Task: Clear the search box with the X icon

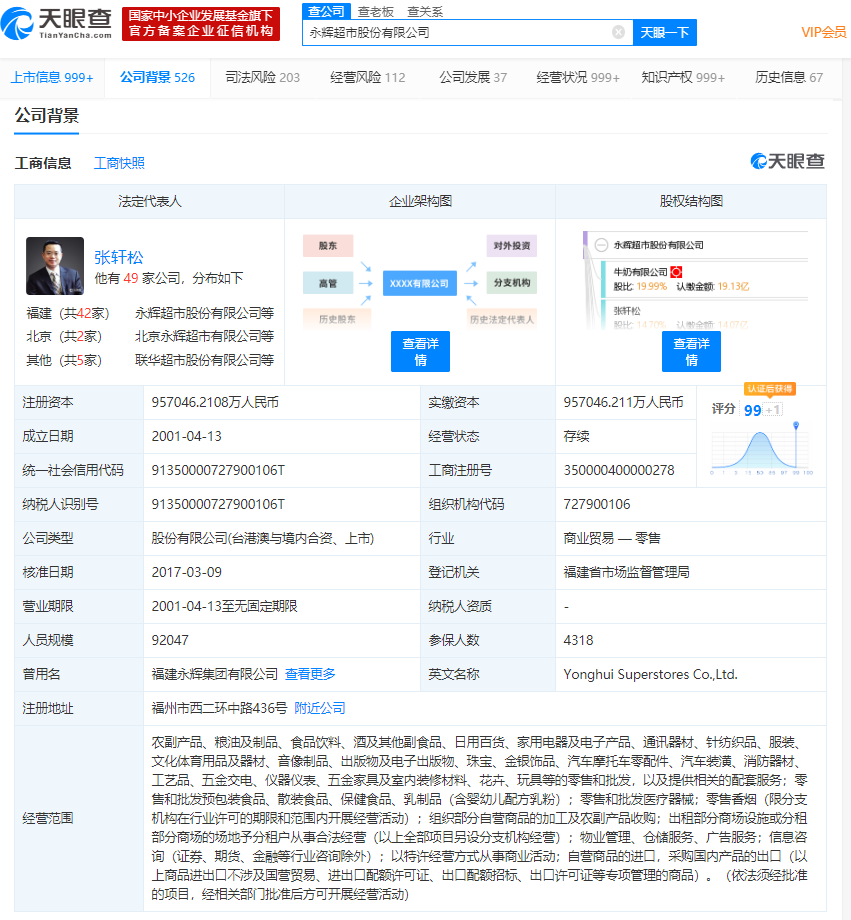Action: tap(618, 32)
